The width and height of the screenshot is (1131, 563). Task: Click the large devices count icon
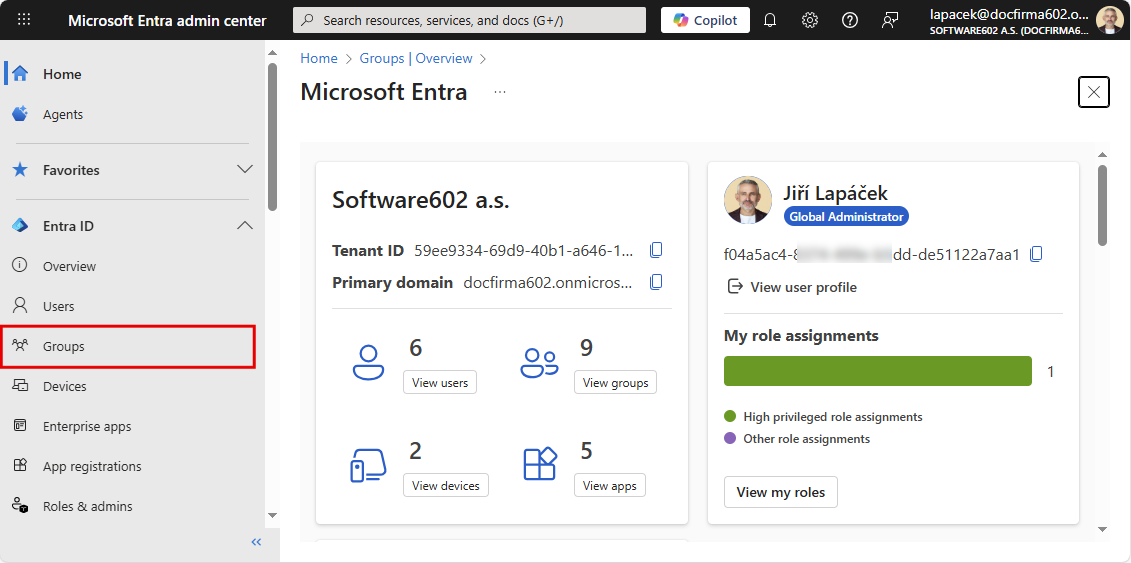coord(368,465)
